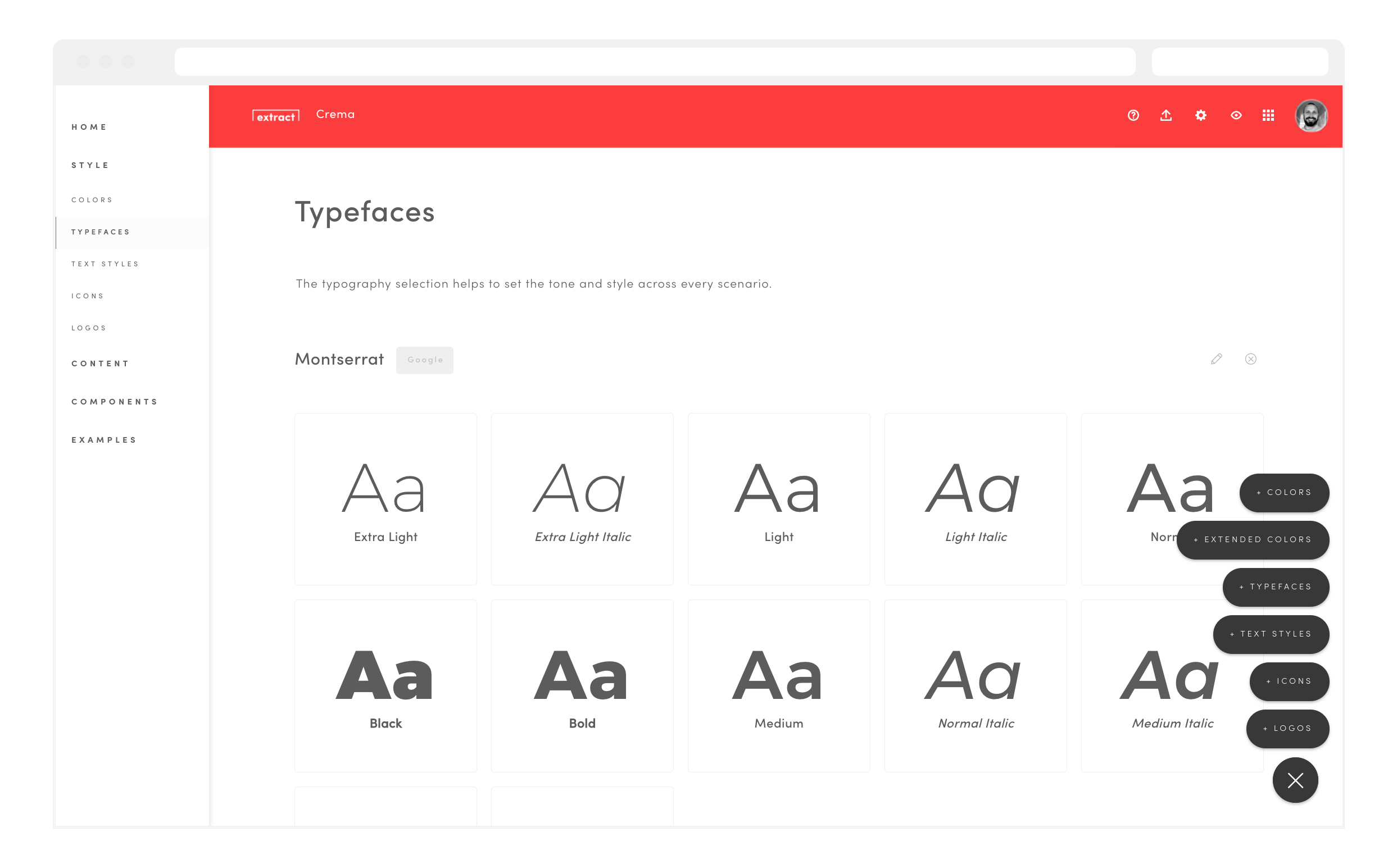
Task: Click the extract logo
Action: click(x=275, y=116)
